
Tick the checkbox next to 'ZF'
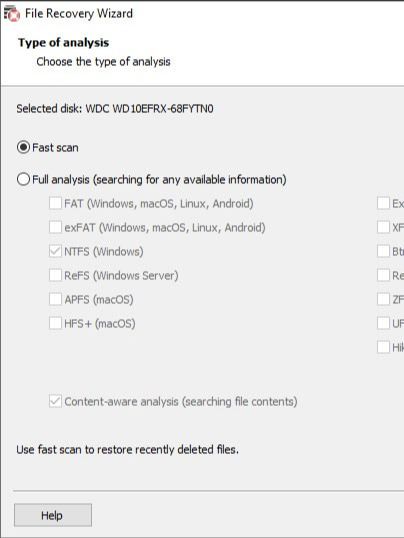[x=383, y=299]
